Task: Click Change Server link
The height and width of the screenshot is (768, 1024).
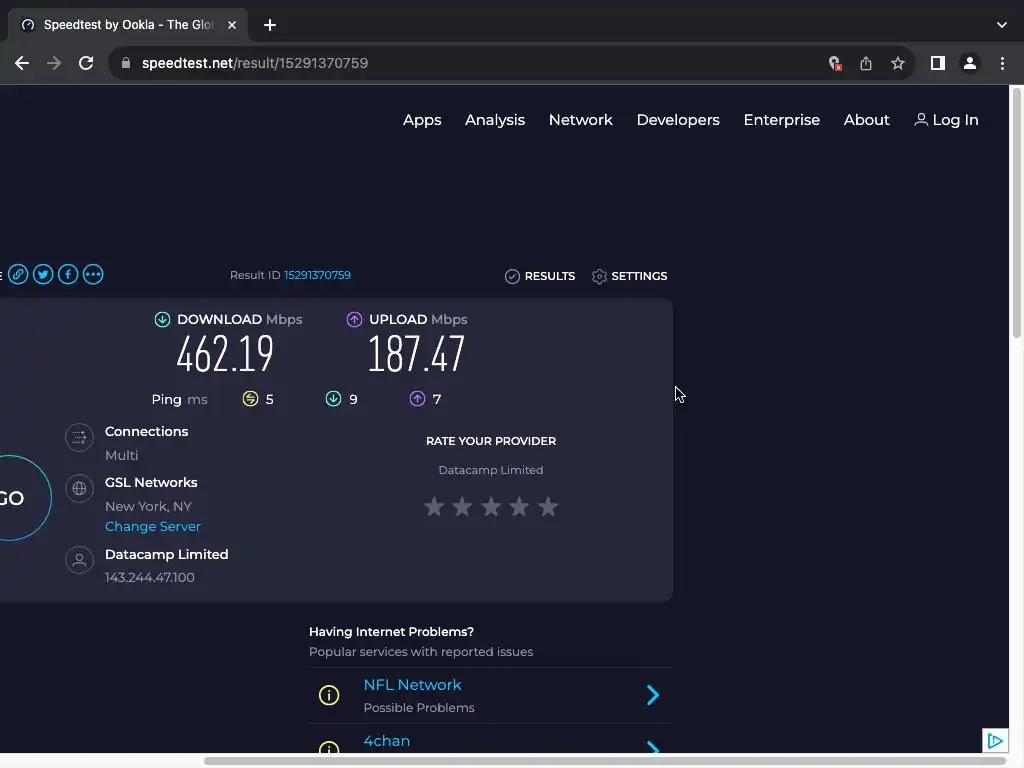Action: pyautogui.click(x=153, y=526)
